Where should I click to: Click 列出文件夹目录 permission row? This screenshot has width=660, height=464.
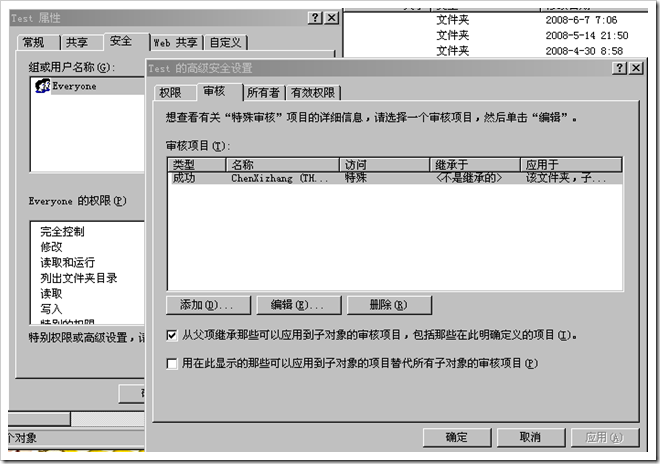(x=79, y=278)
